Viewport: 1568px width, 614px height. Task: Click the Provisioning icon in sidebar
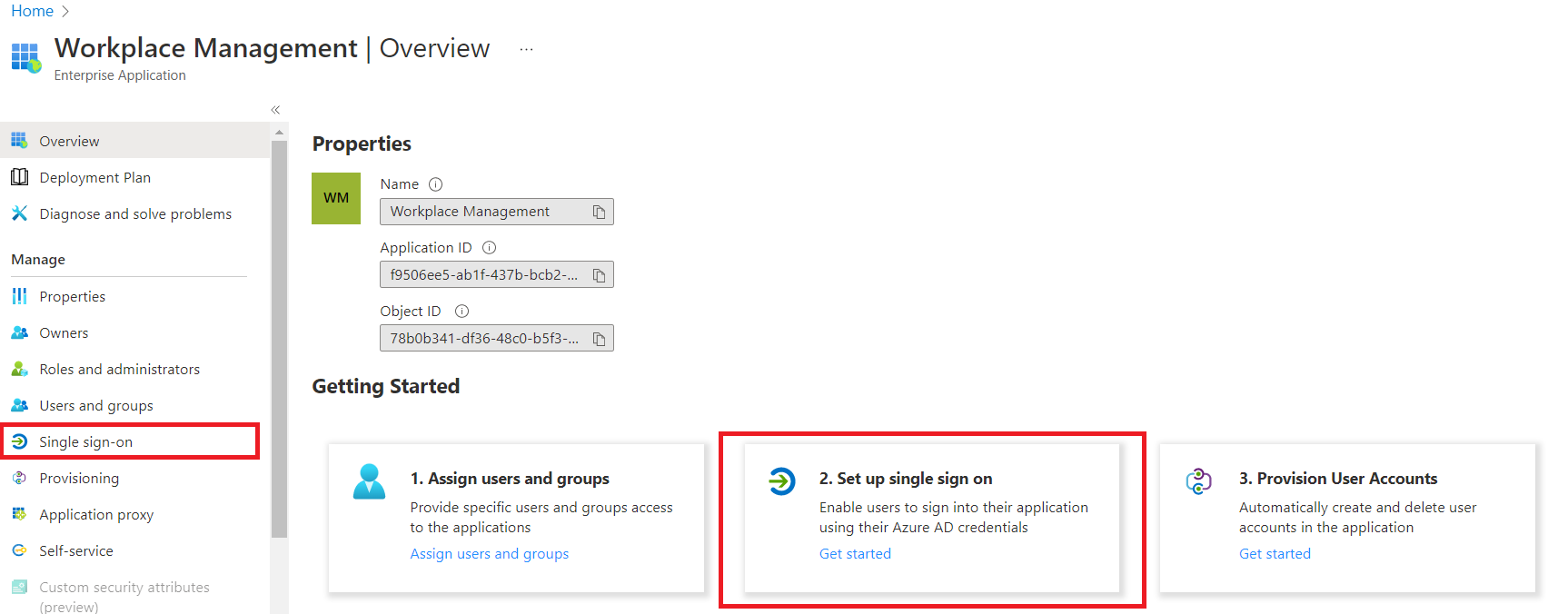(x=19, y=478)
